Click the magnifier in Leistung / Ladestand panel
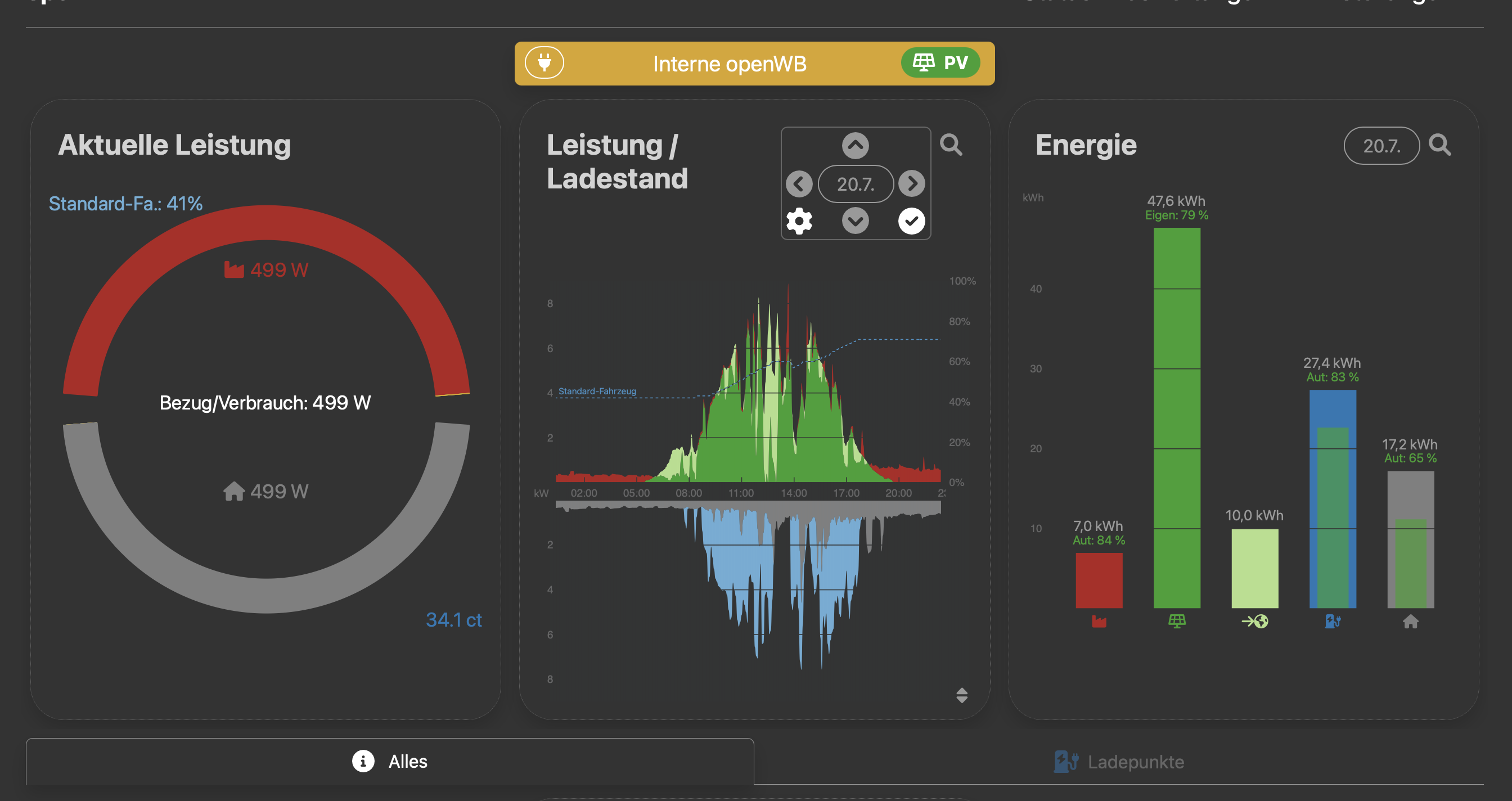Screen dimensions: 1512x801 951,145
